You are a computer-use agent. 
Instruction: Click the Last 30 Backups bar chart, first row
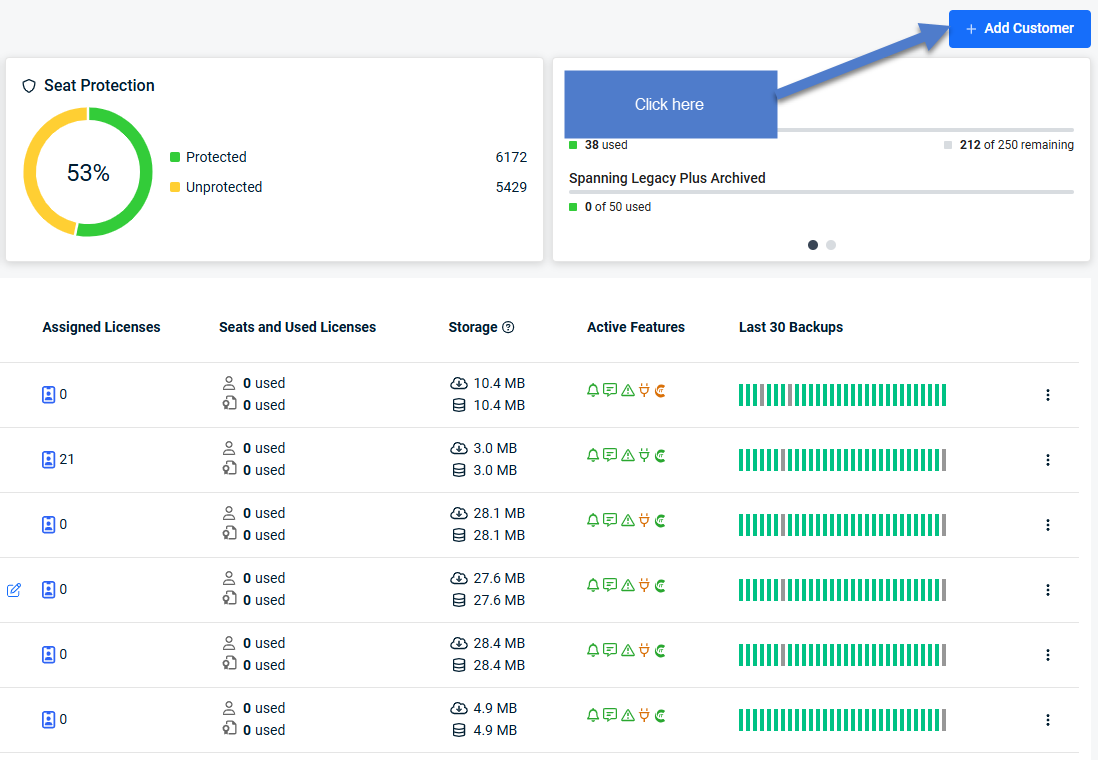(842, 395)
